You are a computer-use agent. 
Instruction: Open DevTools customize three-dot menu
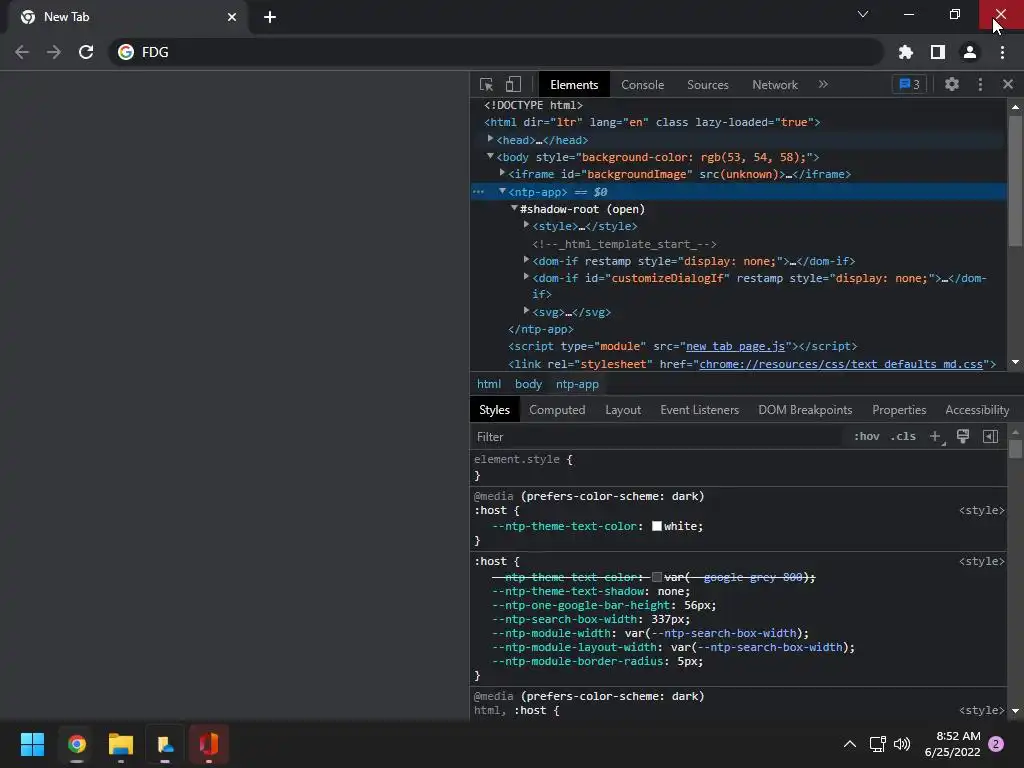[x=980, y=84]
